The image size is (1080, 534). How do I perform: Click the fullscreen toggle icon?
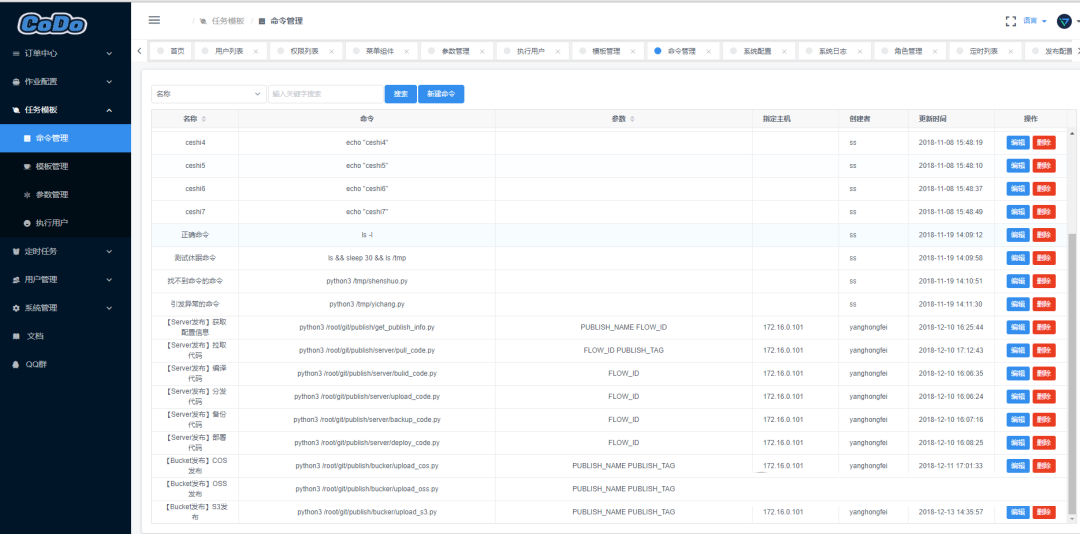pyautogui.click(x=1010, y=20)
